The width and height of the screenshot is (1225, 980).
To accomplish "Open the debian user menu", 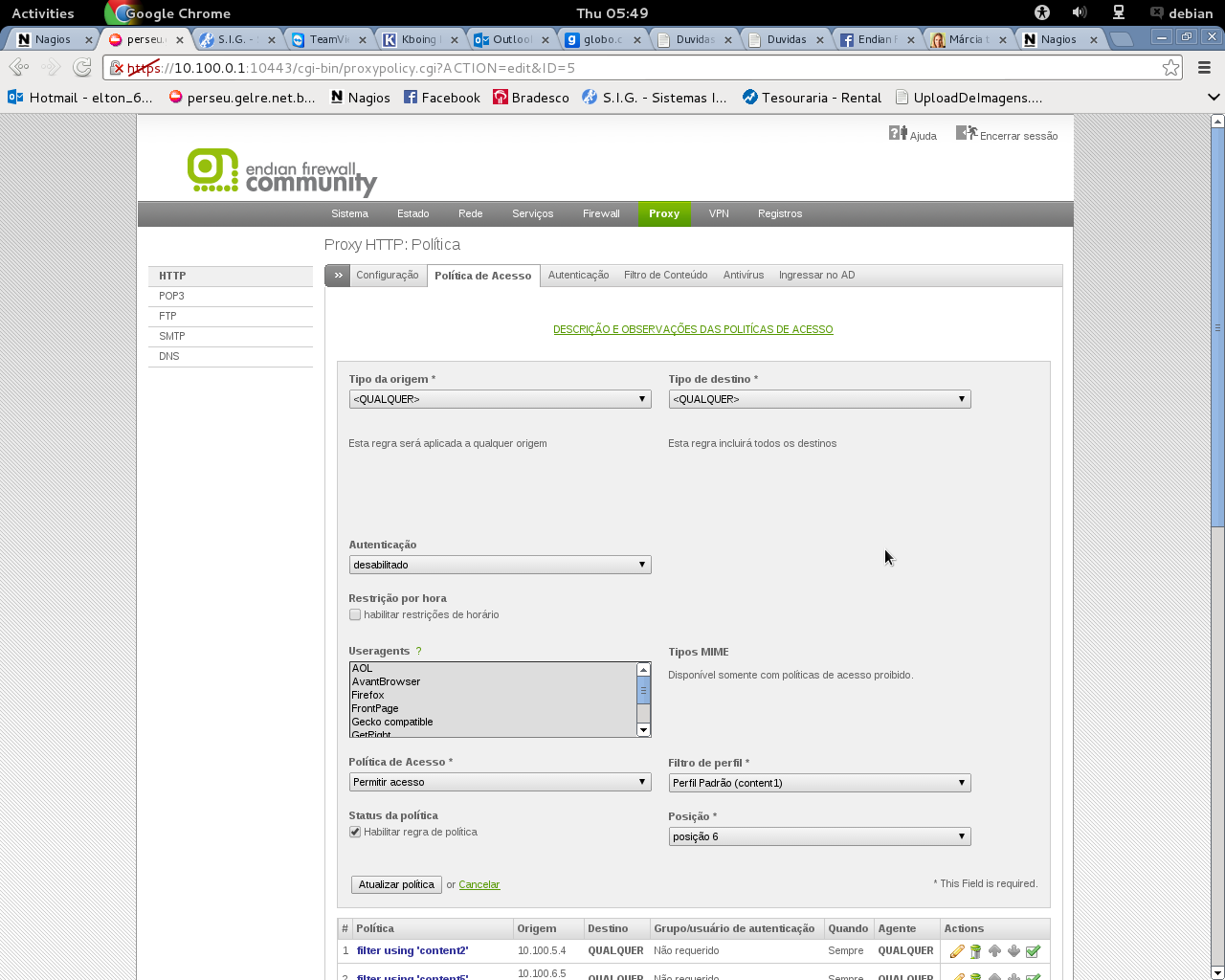I will tap(1182, 13).
